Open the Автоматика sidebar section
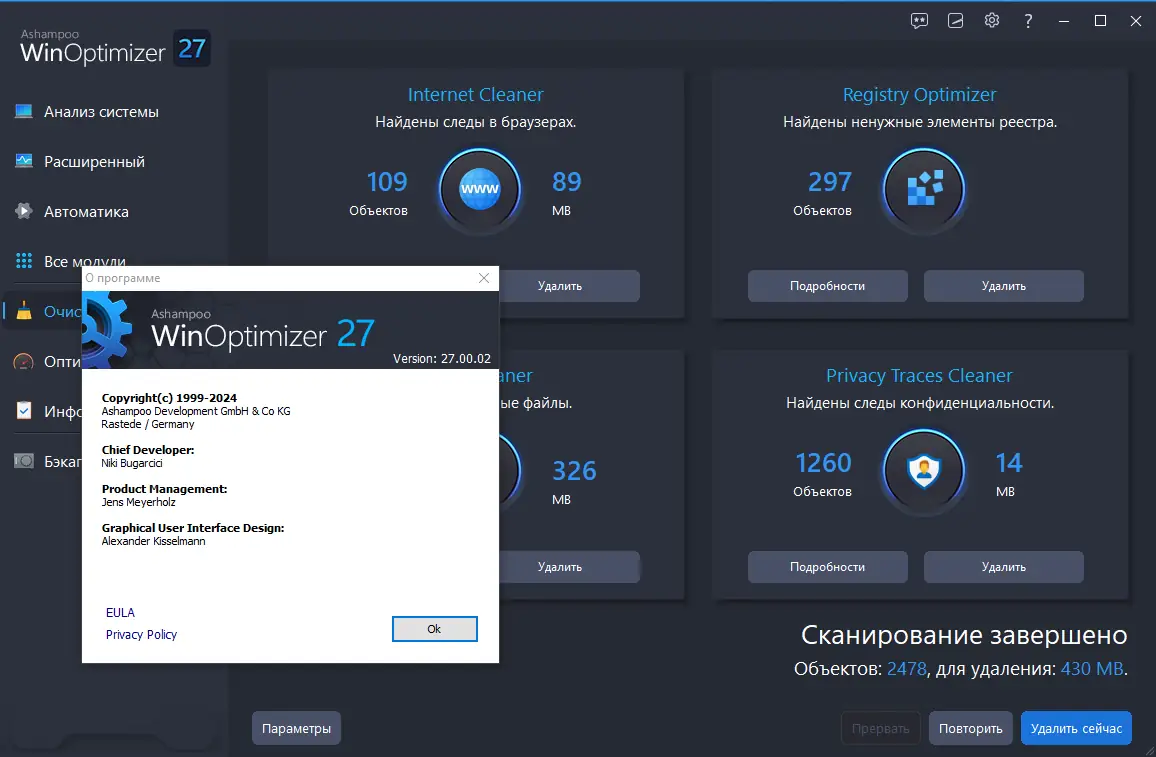1156x757 pixels. pos(86,212)
